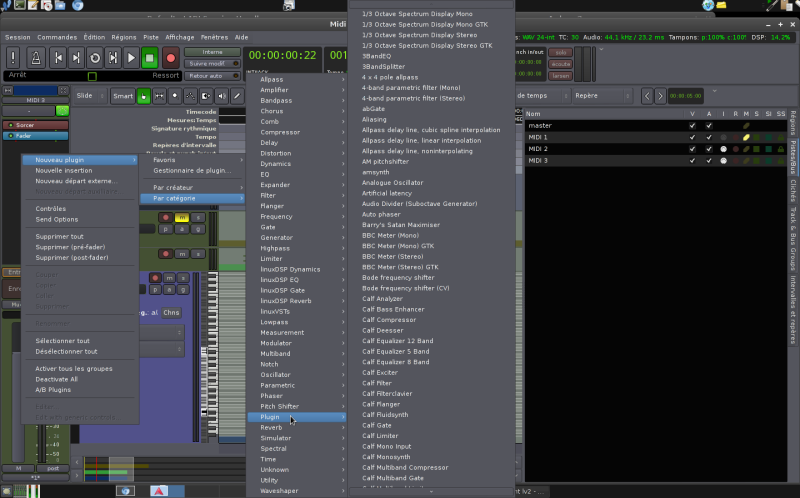This screenshot has width=800, height=498.
Task: Uncheck visibility checkbox for MIDI 1
Action: tap(692, 137)
